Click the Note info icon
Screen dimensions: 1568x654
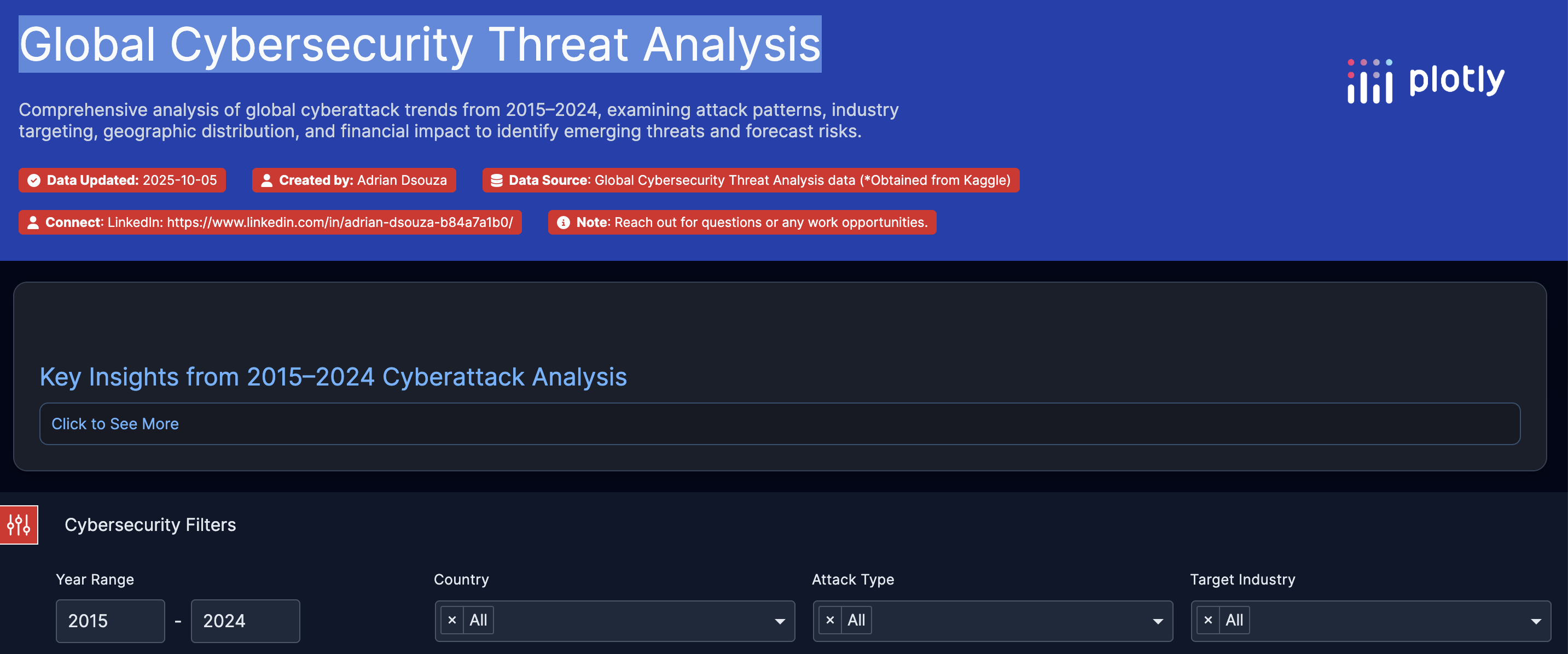563,222
